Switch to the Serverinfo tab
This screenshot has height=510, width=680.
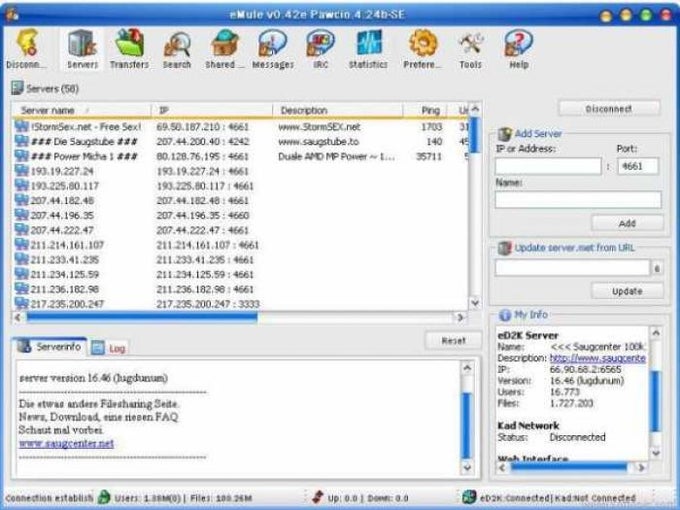(x=50, y=347)
